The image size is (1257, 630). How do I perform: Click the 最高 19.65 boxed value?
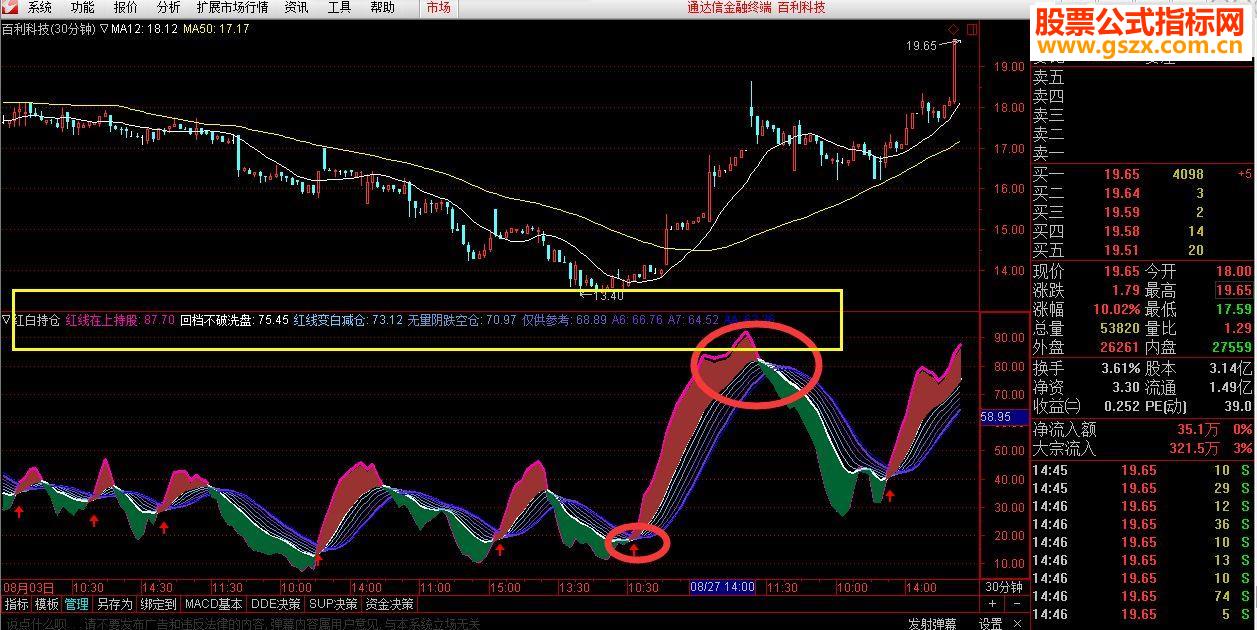click(x=1233, y=290)
